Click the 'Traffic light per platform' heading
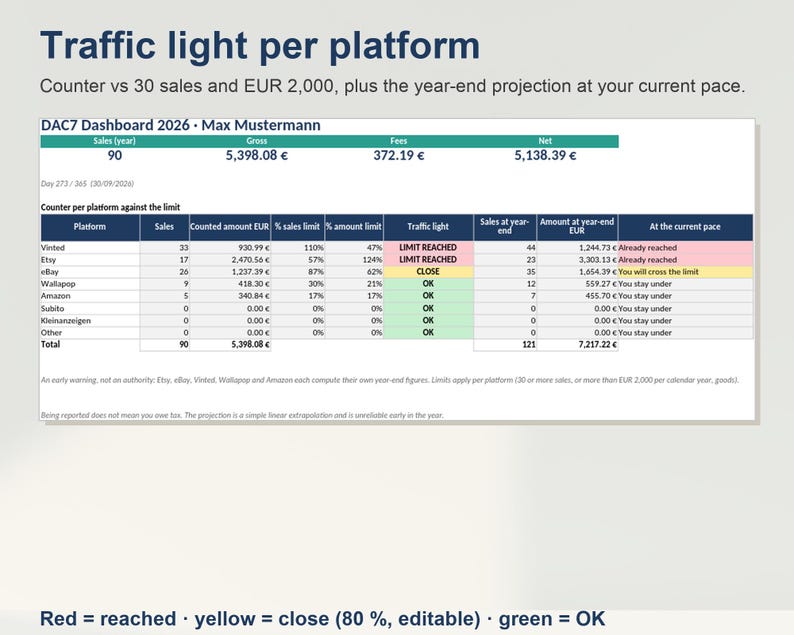Image resolution: width=794 pixels, height=635 pixels. [260, 47]
